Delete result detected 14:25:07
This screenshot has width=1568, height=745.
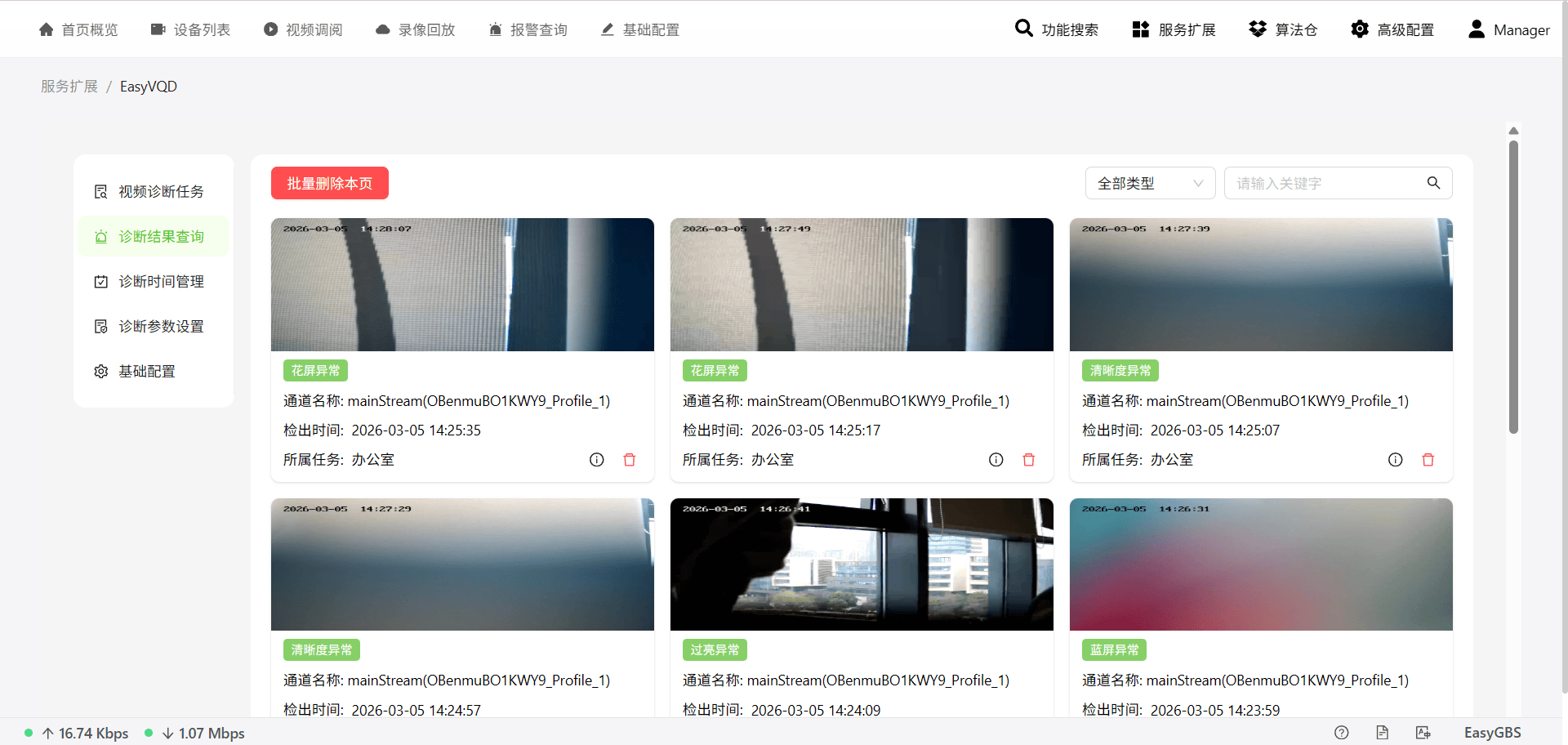1428,460
